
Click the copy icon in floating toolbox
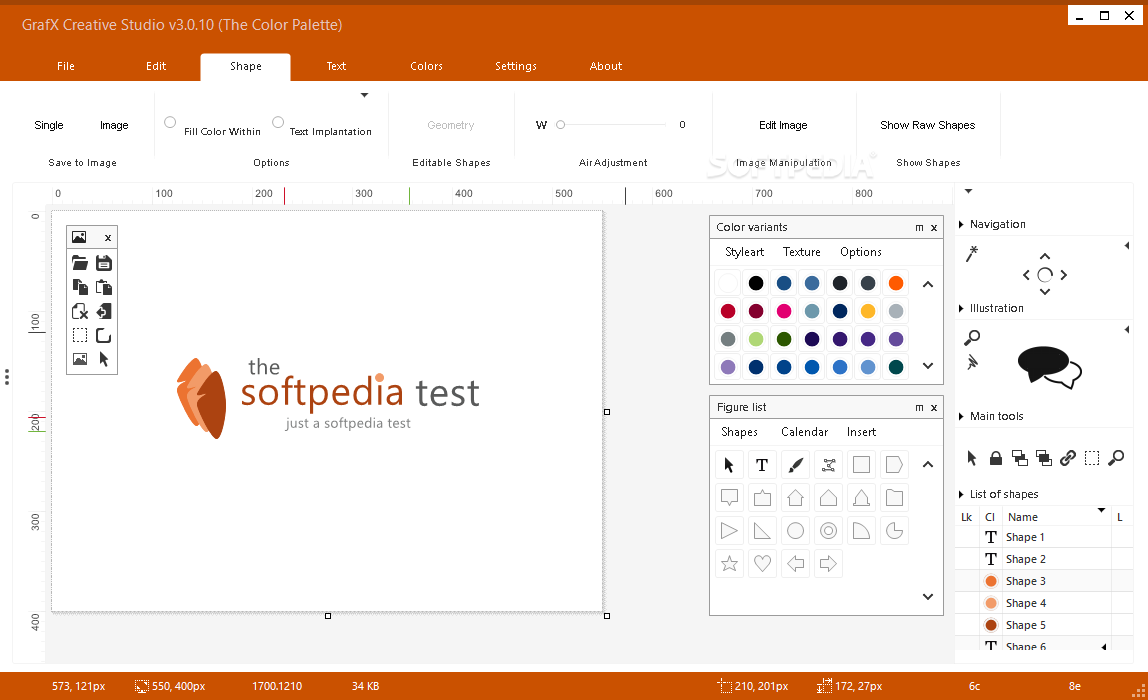(80, 287)
